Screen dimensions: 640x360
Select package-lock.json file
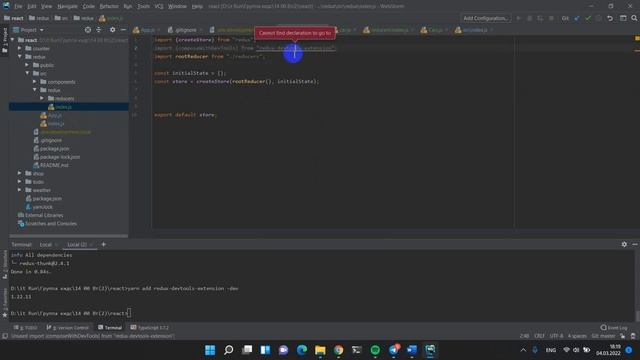56,157
